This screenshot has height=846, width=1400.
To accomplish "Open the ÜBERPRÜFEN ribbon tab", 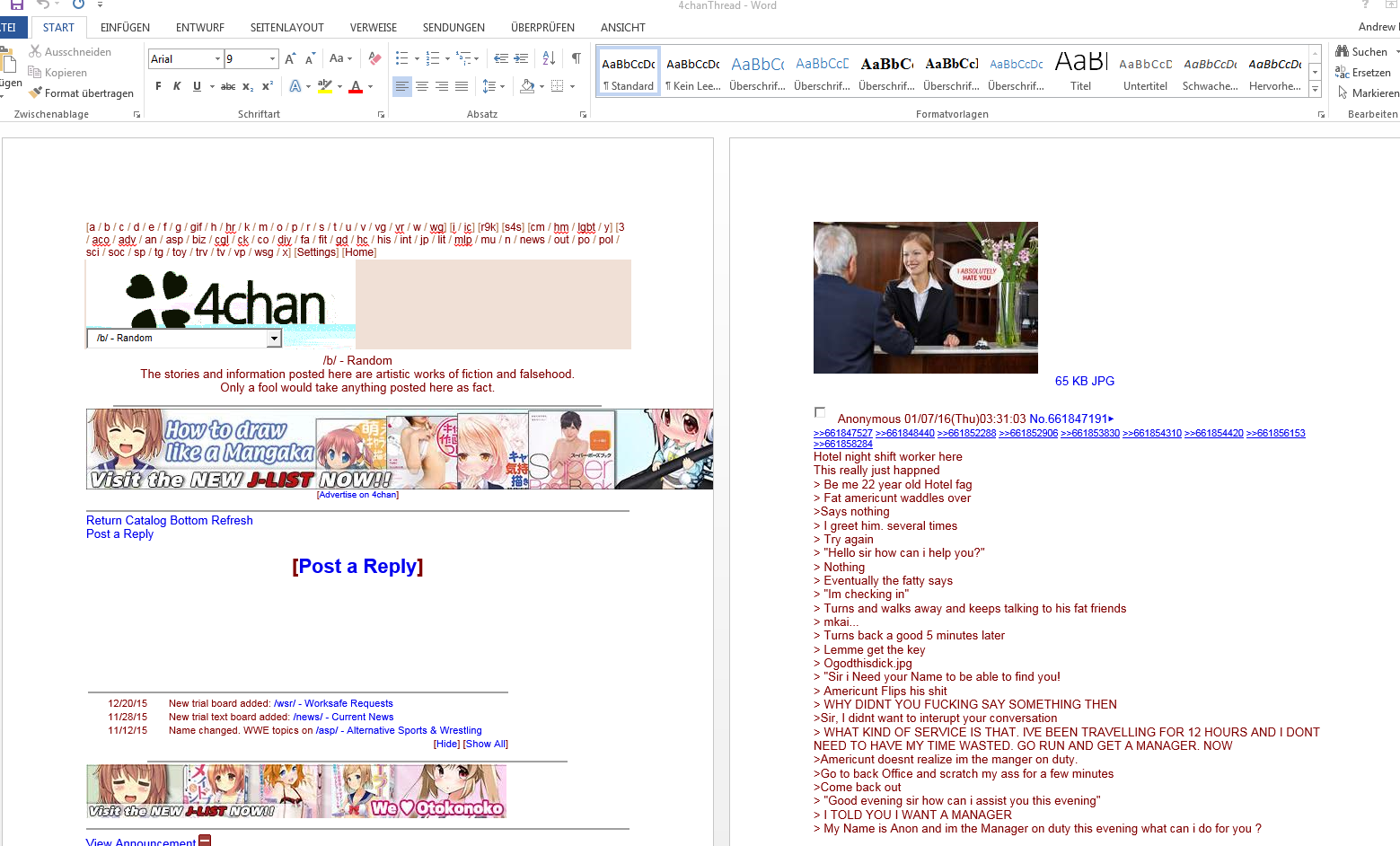I will point(542,28).
